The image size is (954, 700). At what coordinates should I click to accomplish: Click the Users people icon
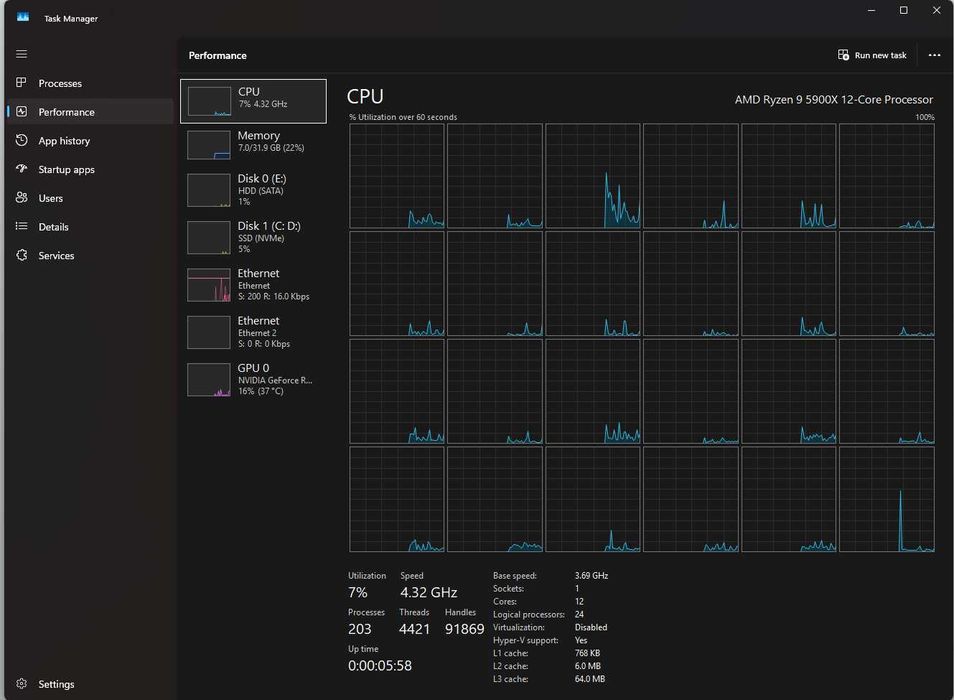pos(21,197)
